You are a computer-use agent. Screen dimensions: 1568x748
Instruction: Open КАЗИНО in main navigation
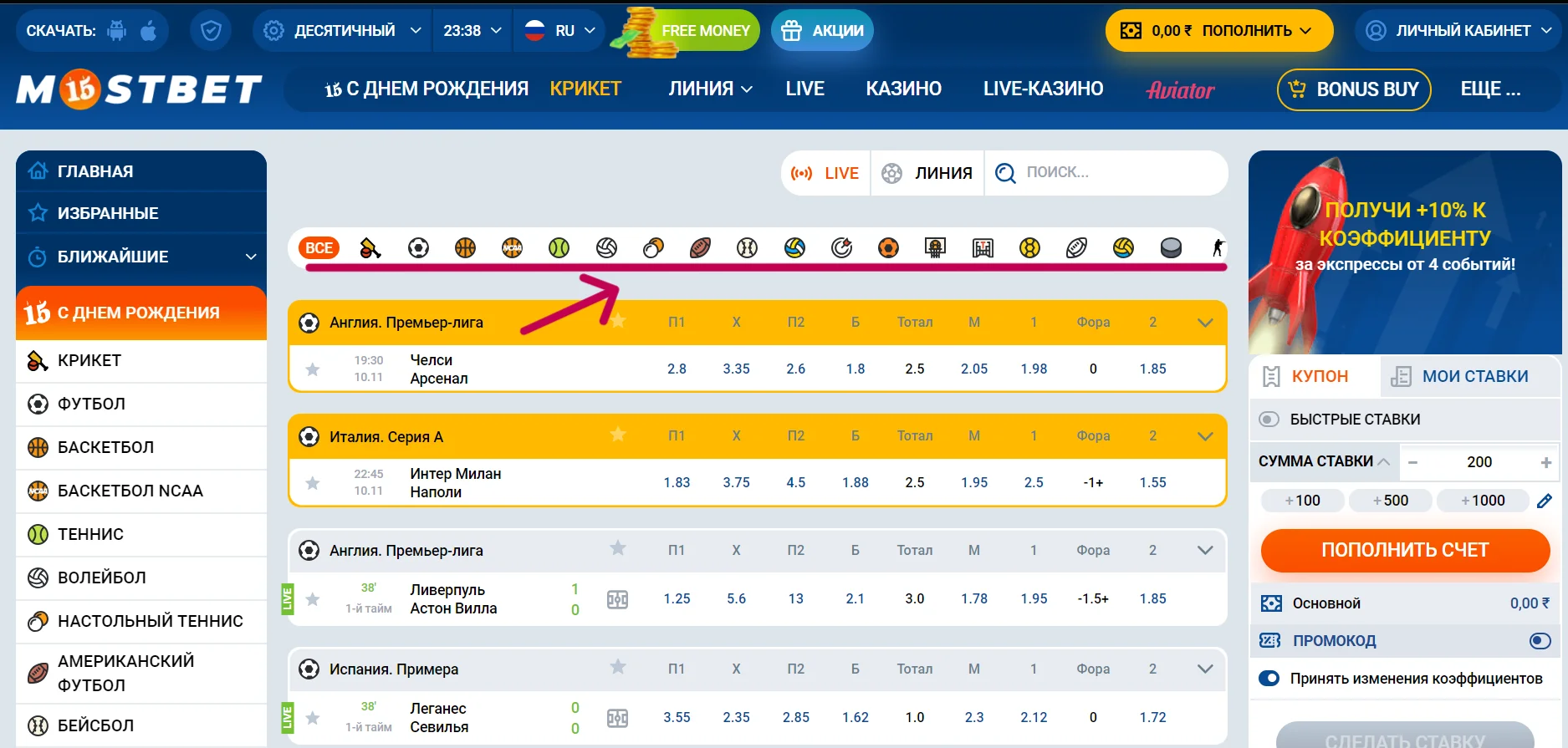click(903, 89)
